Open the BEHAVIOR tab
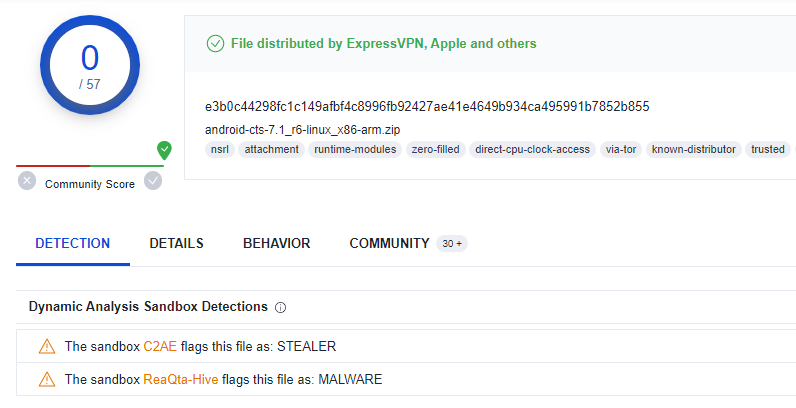Screen dimensions: 796x408 [x=277, y=244]
